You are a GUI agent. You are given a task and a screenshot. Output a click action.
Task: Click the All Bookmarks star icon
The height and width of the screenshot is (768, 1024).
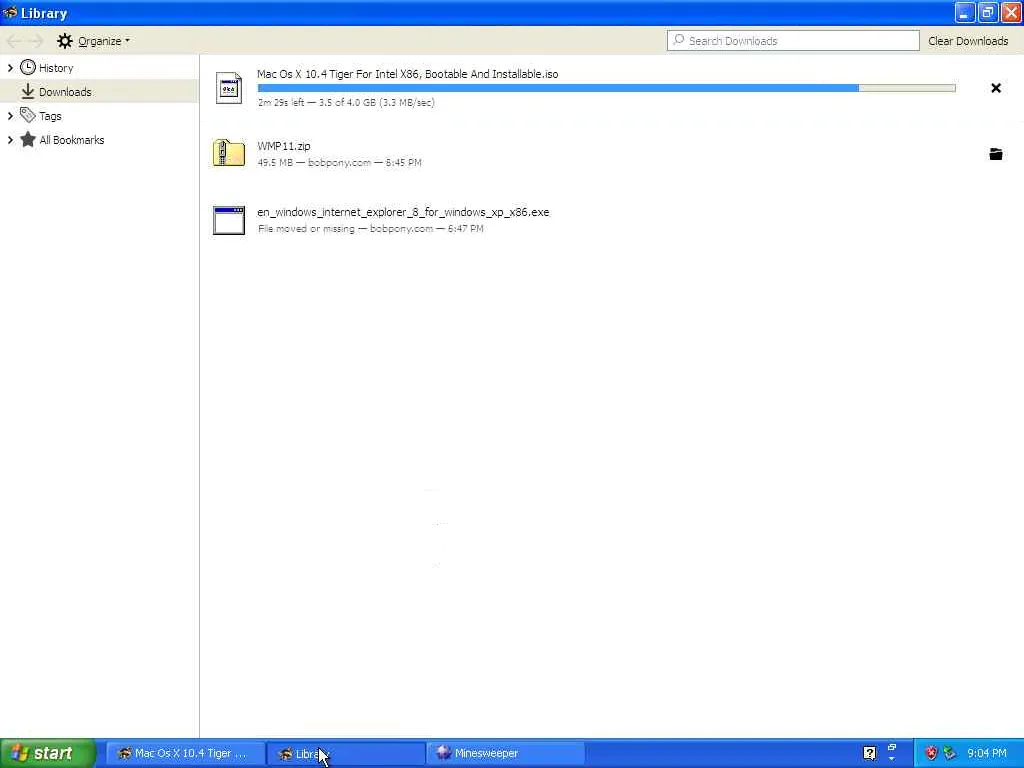(27, 139)
